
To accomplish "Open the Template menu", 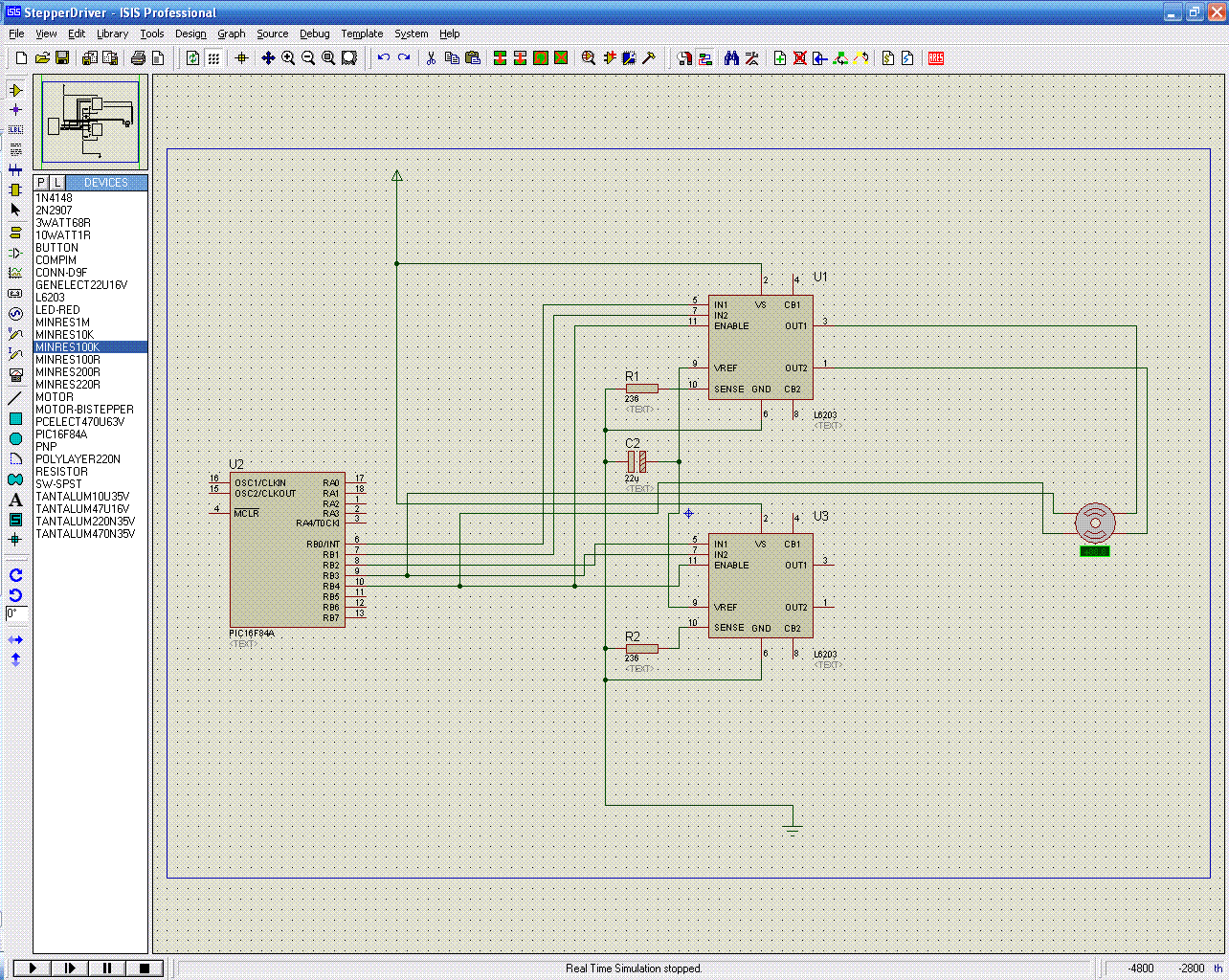I will coord(362,33).
